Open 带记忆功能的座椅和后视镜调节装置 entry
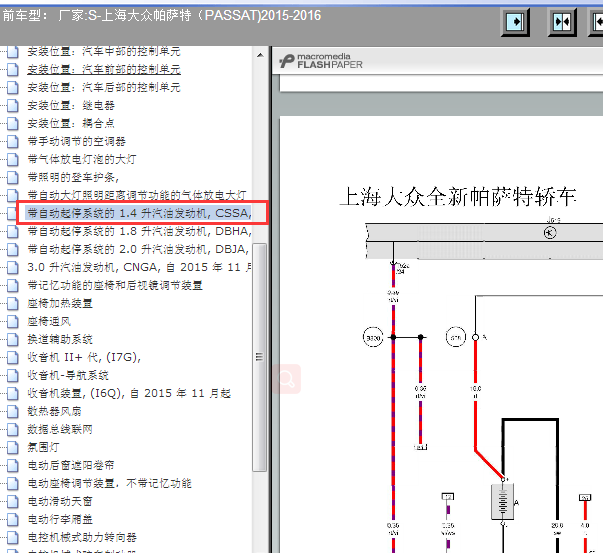The height and width of the screenshot is (553, 603). pyautogui.click(x=115, y=285)
